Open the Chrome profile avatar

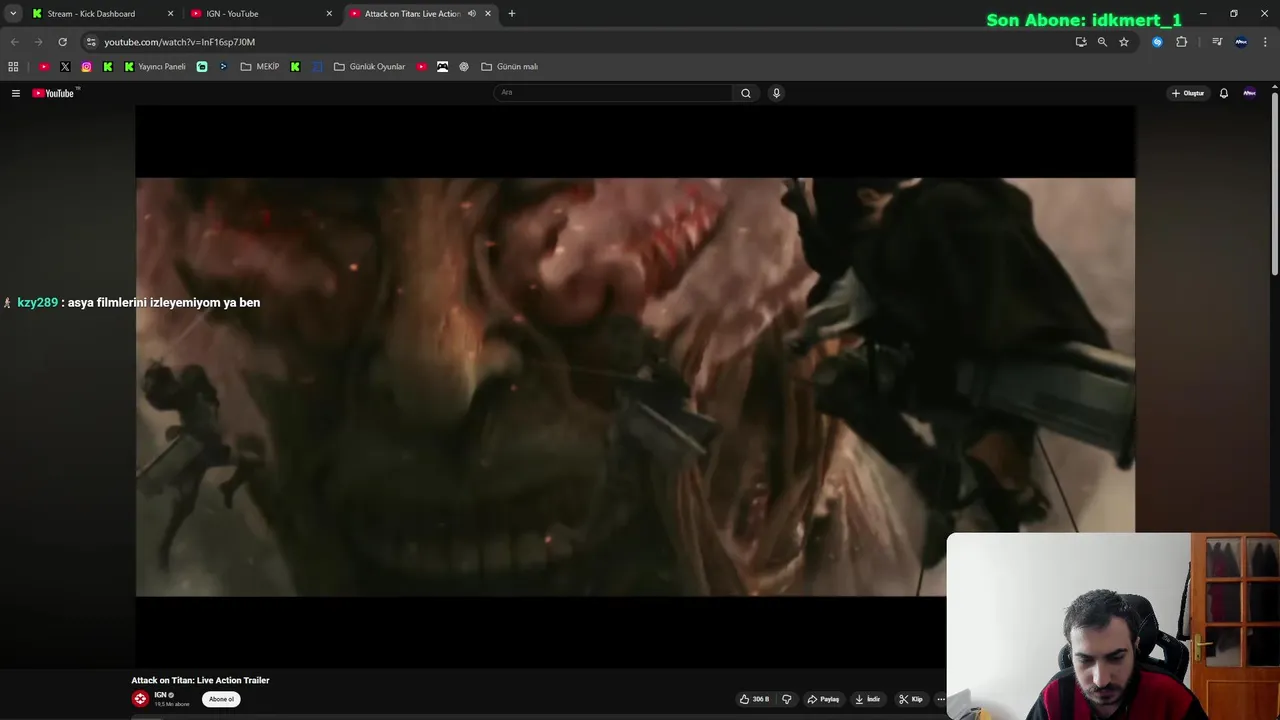[x=1241, y=42]
